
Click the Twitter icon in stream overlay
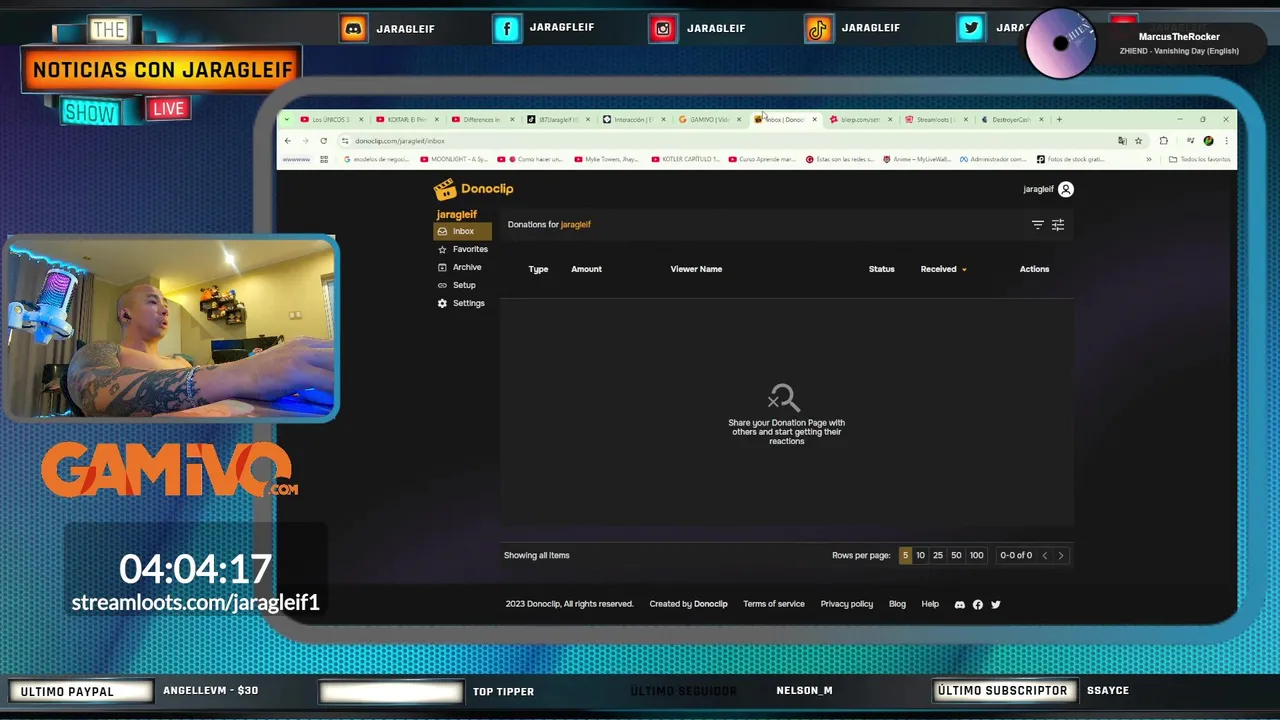(971, 28)
